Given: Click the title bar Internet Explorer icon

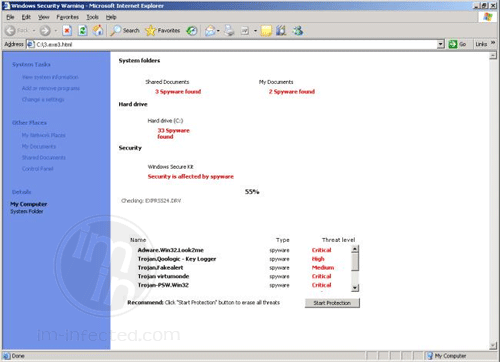Looking at the screenshot, I should 6,6.
